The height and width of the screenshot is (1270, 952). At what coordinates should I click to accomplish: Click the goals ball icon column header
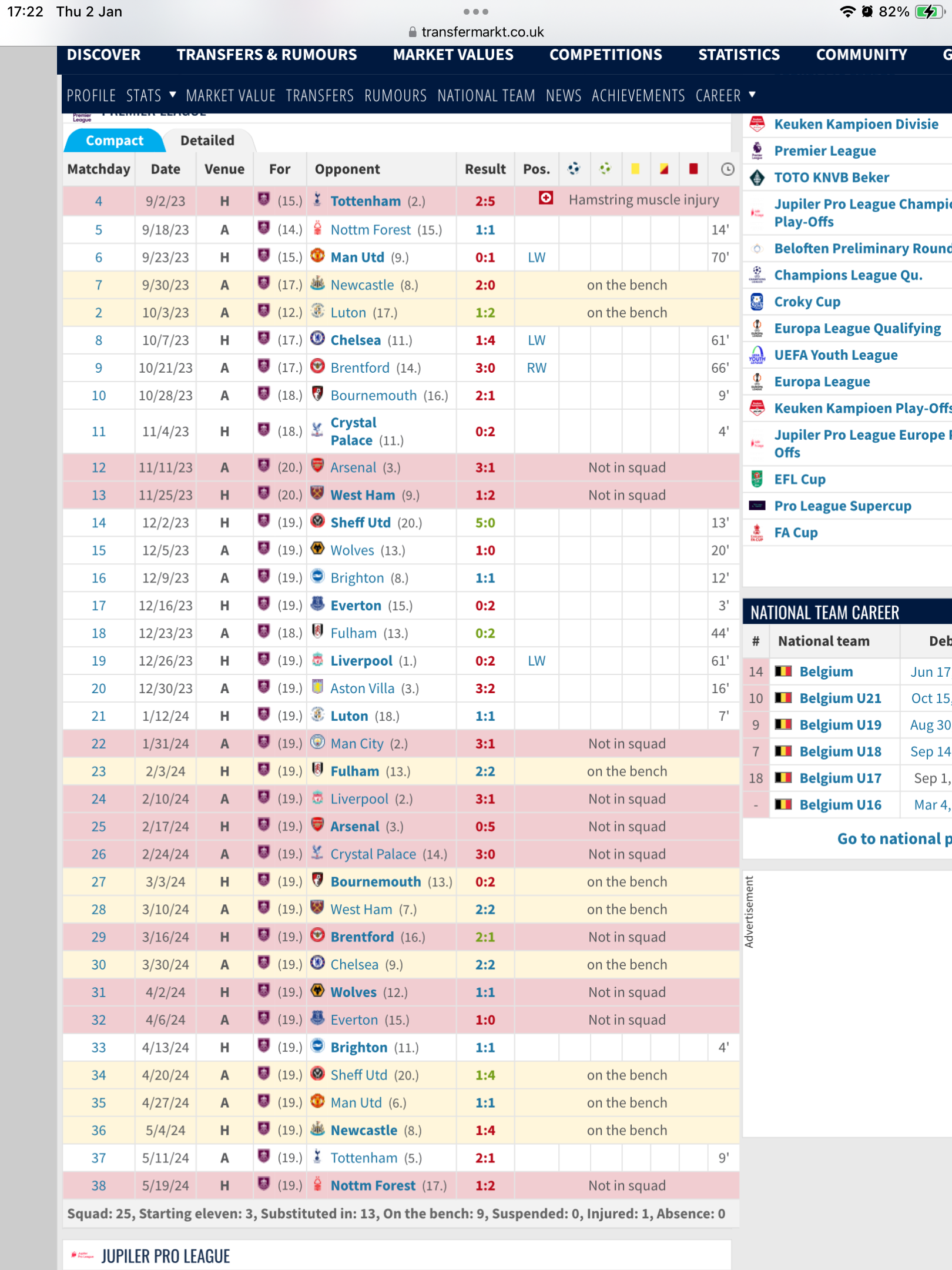point(574,169)
